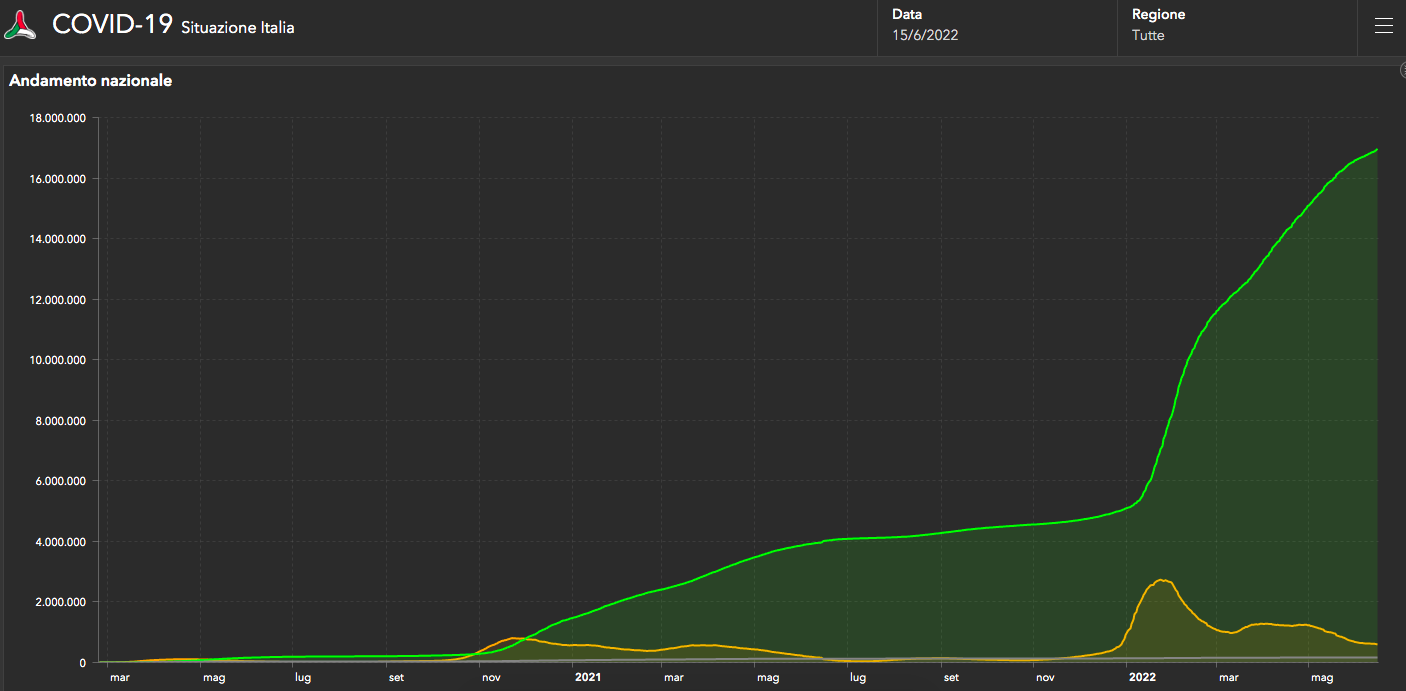Click the 10.000.000 y-axis label
Viewport: 1406px width, 691px height.
(x=58, y=360)
